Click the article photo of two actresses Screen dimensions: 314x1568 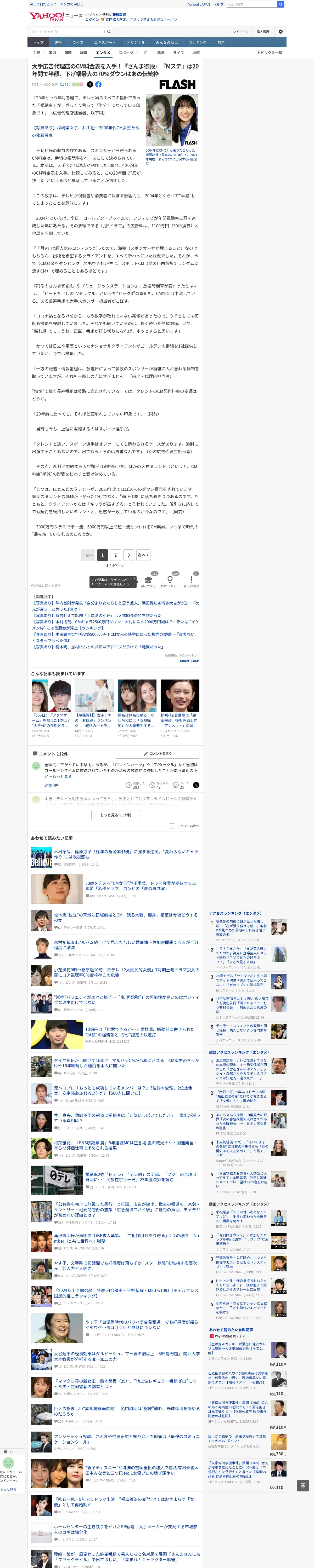(171, 119)
